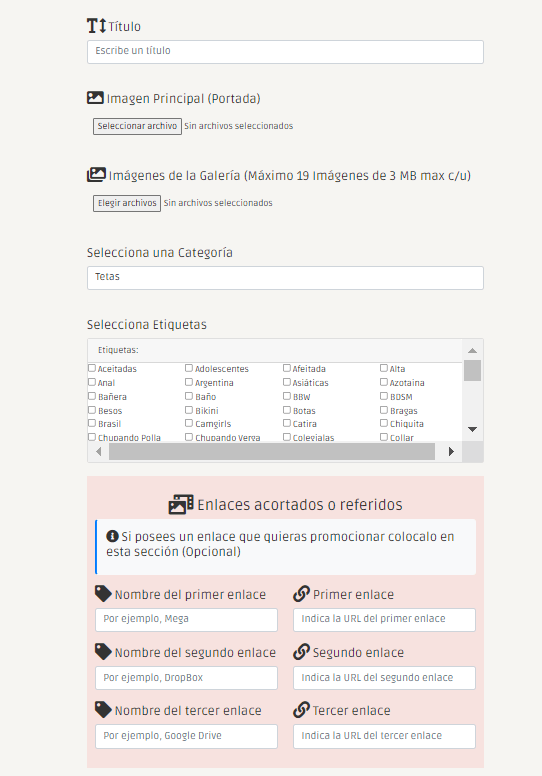Image resolution: width=542 pixels, height=776 pixels.
Task: Click the photo icon beside Enlaces acortados heading
Action: click(181, 504)
